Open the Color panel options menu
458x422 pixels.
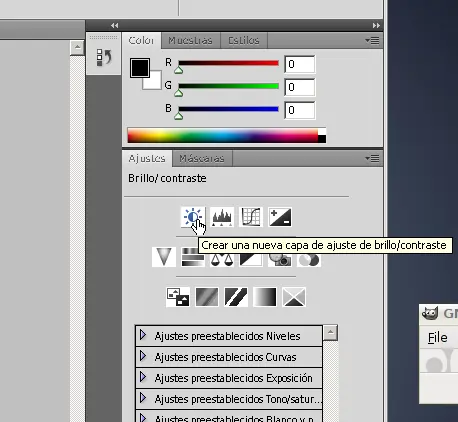[x=372, y=41]
